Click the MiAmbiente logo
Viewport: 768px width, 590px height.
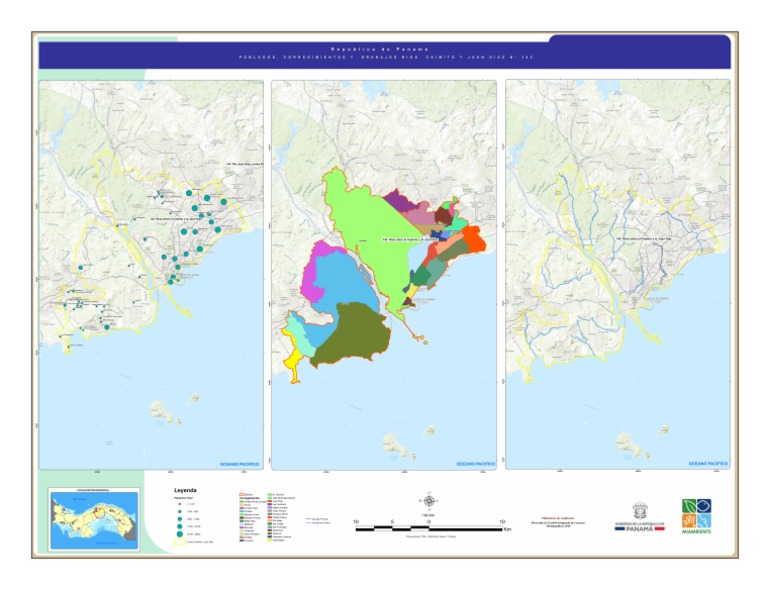tap(697, 514)
